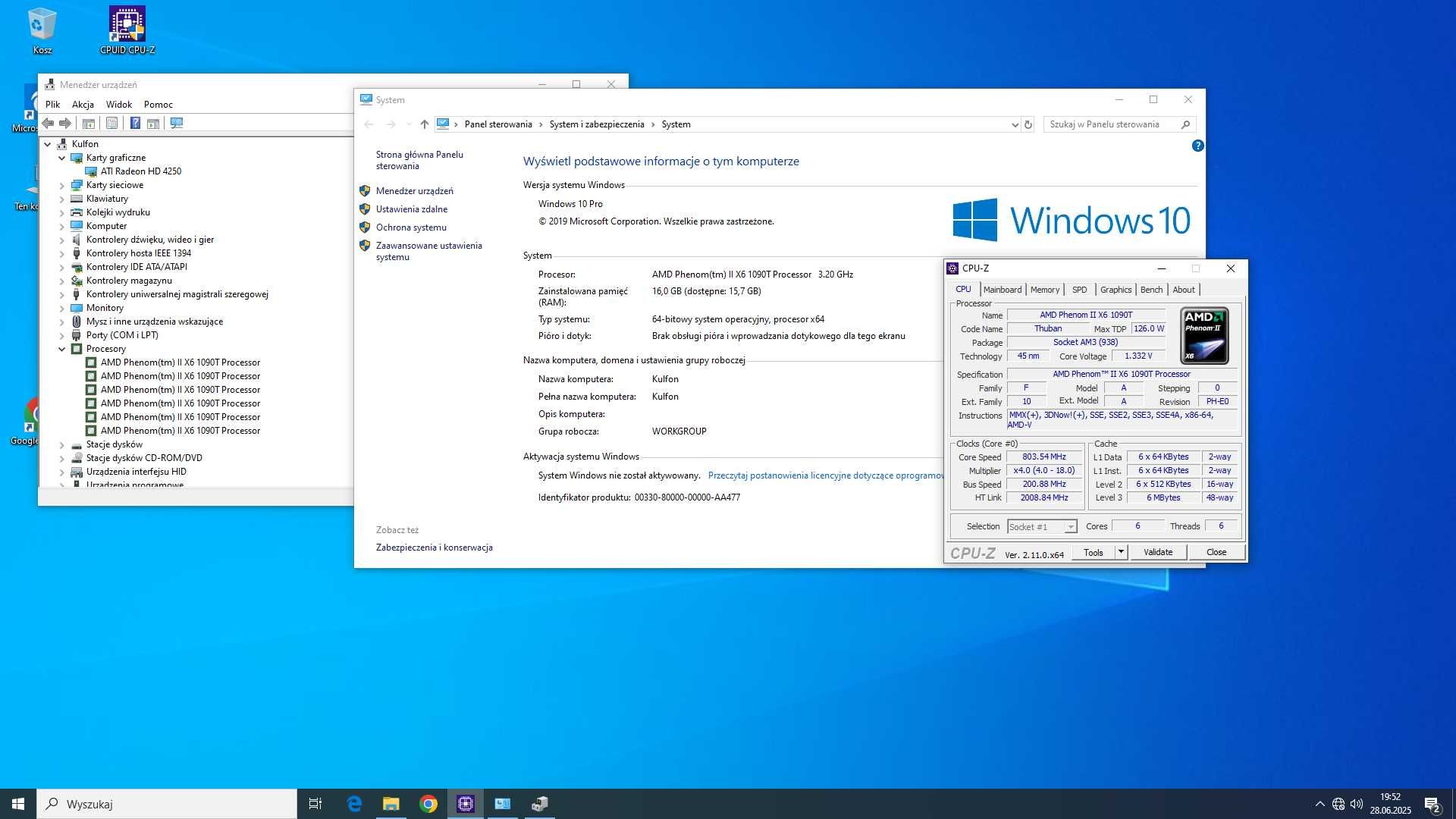The width and height of the screenshot is (1456, 819).
Task: Open Zaawansowane ustawienia systemu link
Action: 429,251
